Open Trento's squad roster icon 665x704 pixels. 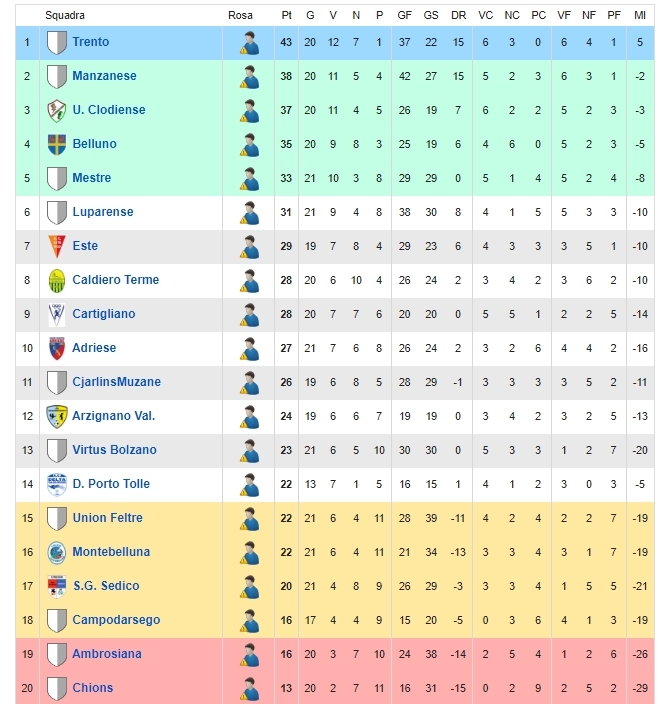(x=249, y=43)
